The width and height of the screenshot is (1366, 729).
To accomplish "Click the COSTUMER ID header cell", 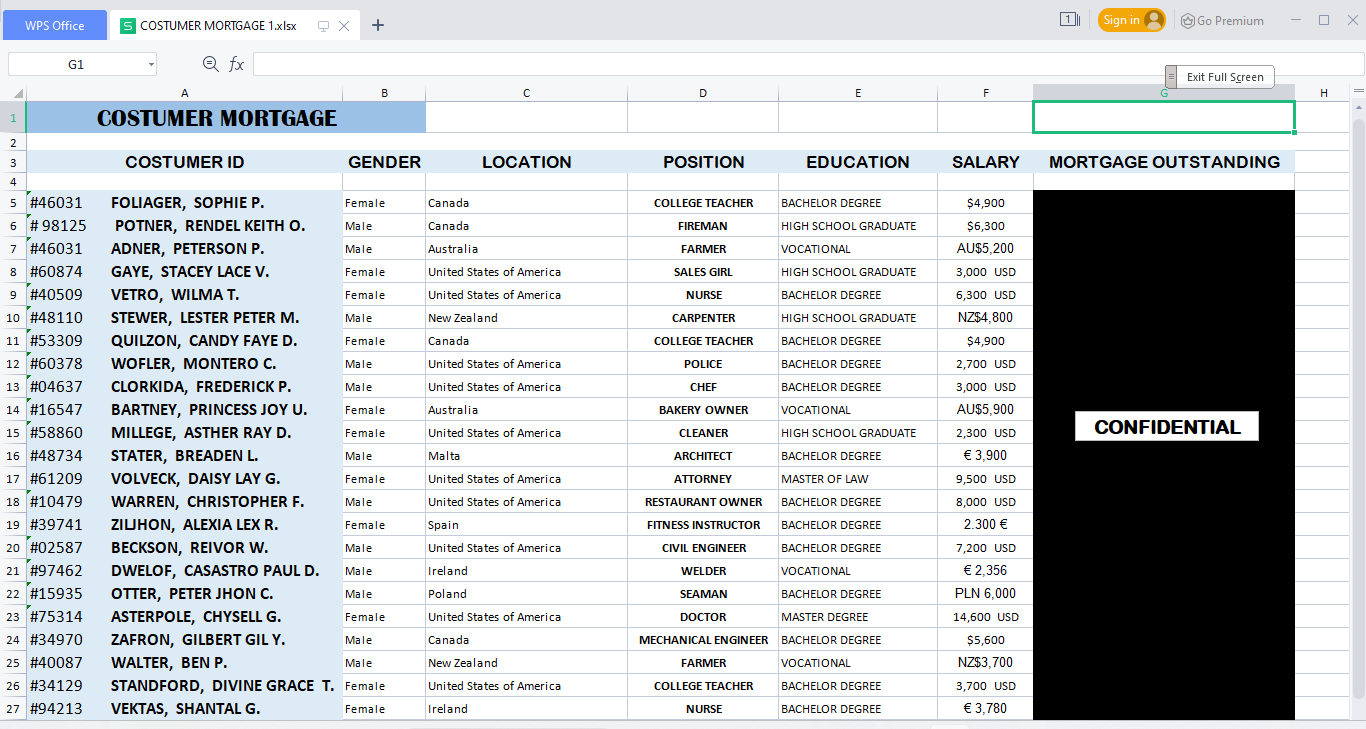I will point(184,162).
